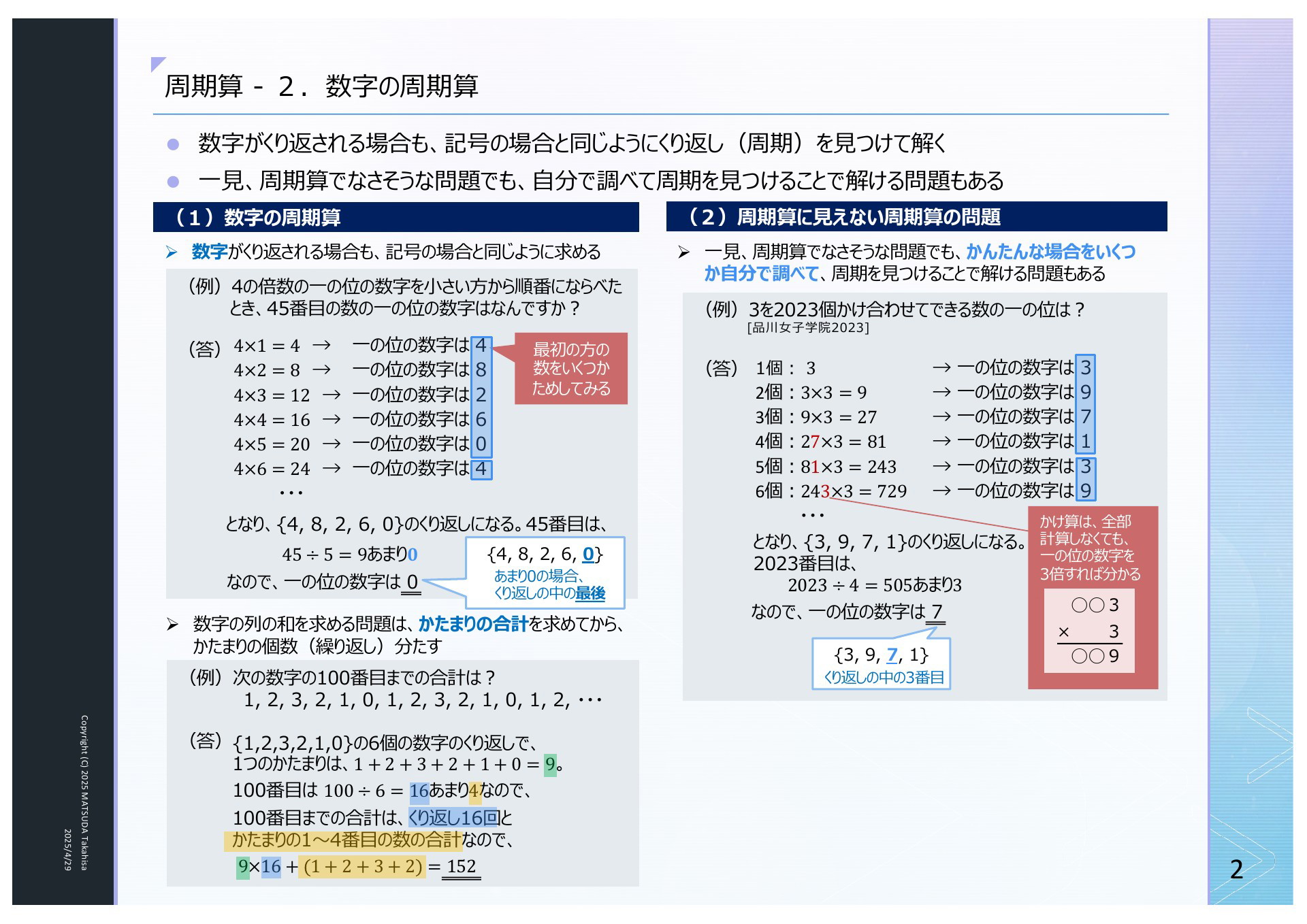Click the blue bold text かたまりの合計
The height and width of the screenshot is (924, 1307).
tap(473, 623)
